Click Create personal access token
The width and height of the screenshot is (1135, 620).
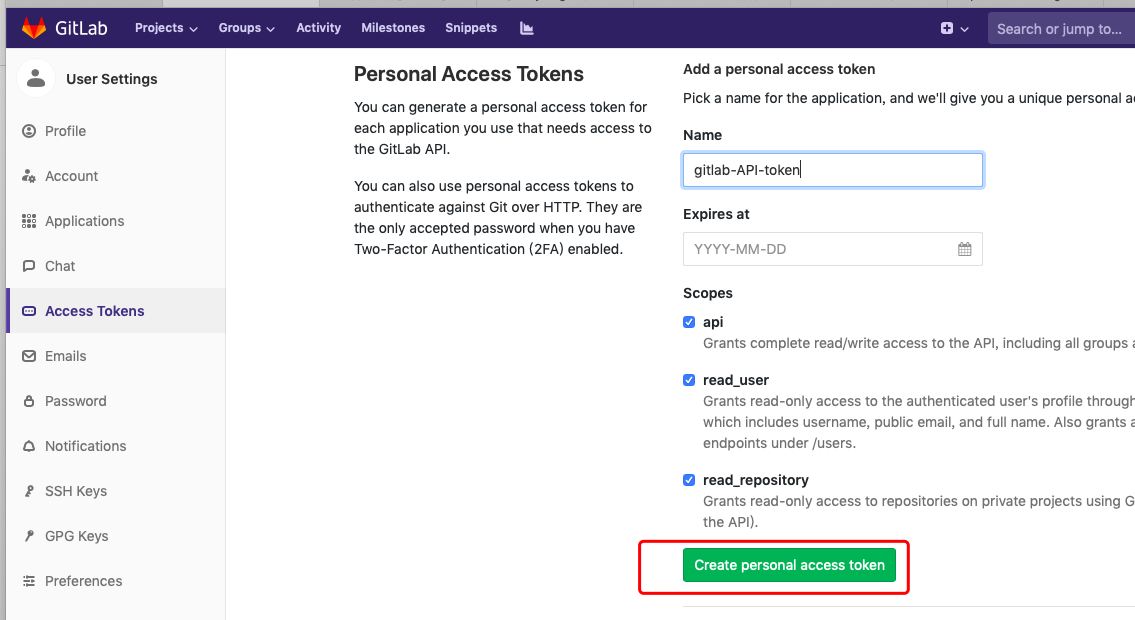click(x=790, y=564)
